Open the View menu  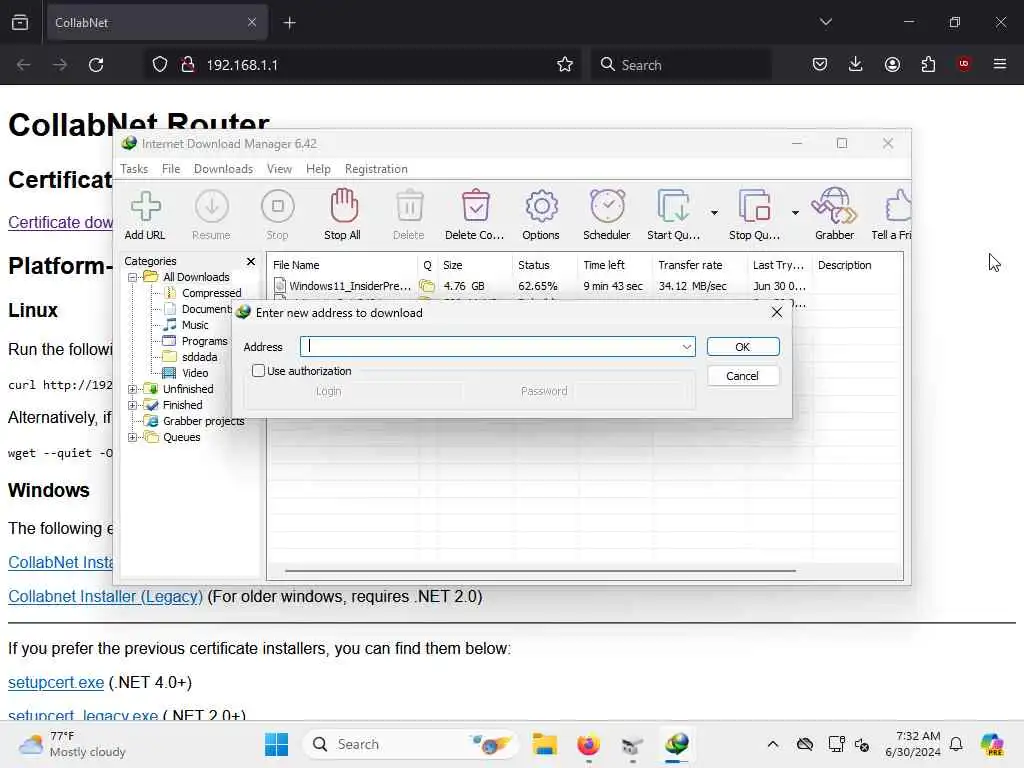click(279, 168)
